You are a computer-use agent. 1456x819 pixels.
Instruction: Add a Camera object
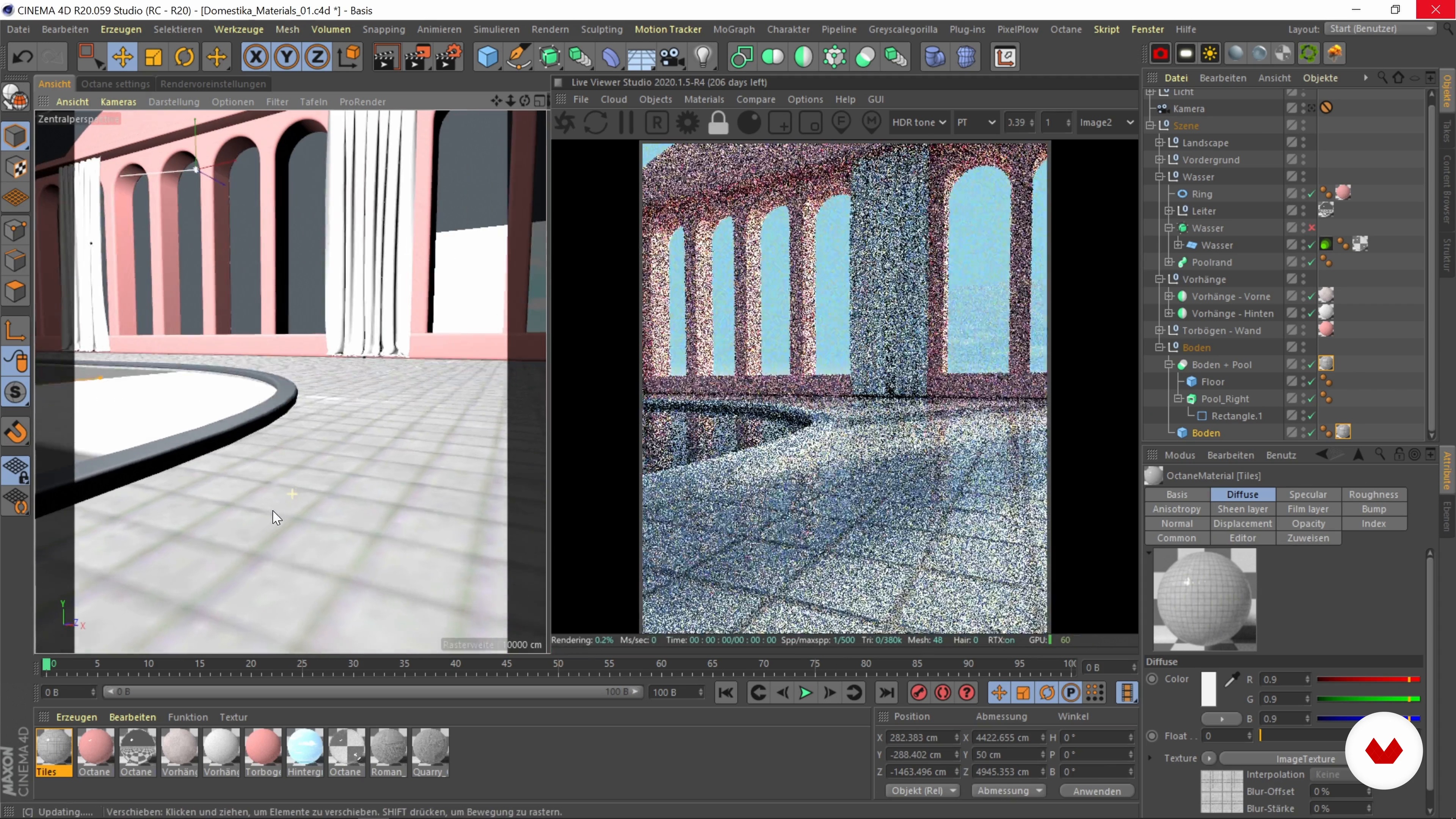tap(672, 57)
